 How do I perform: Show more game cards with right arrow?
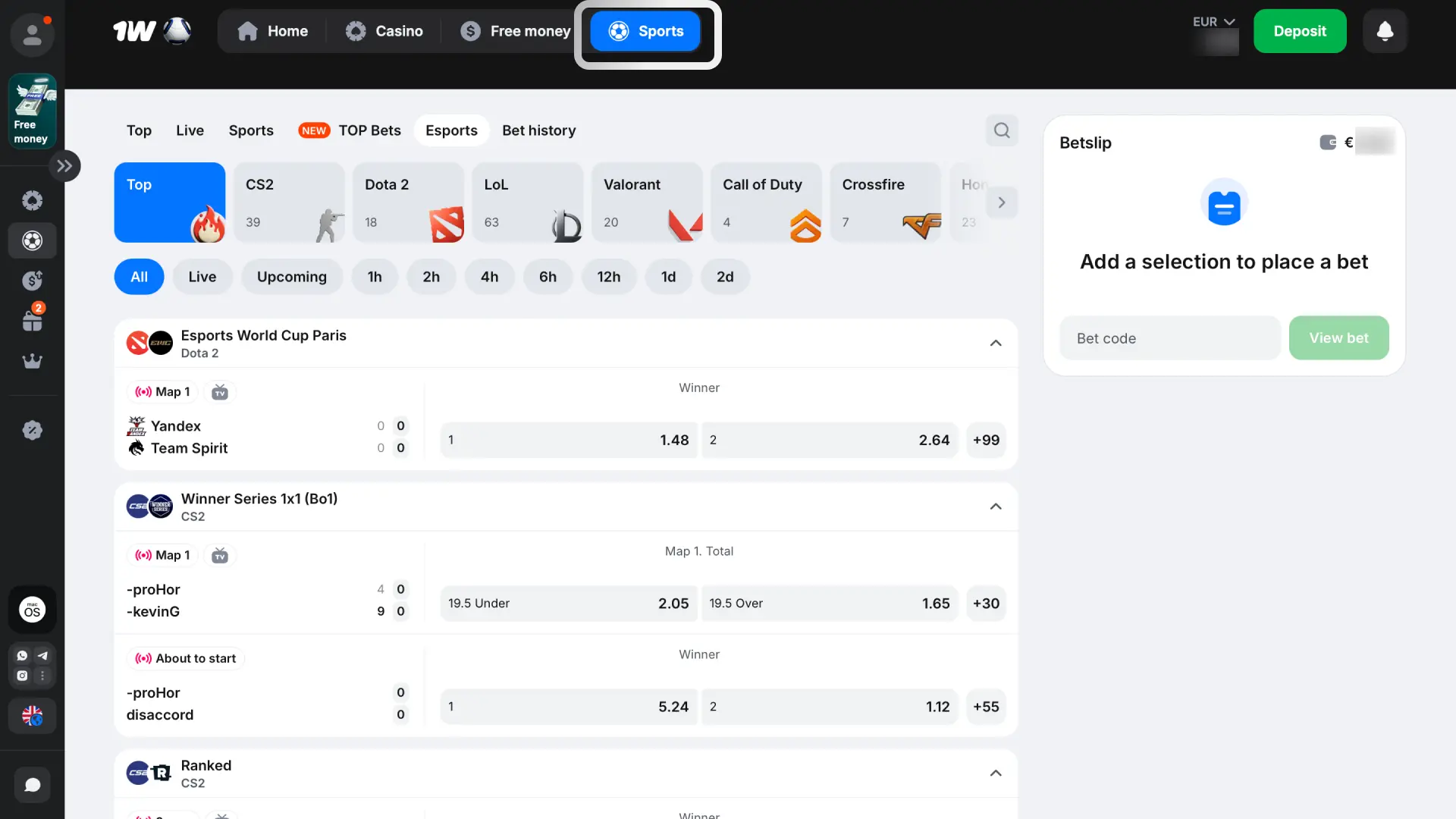click(x=1002, y=202)
